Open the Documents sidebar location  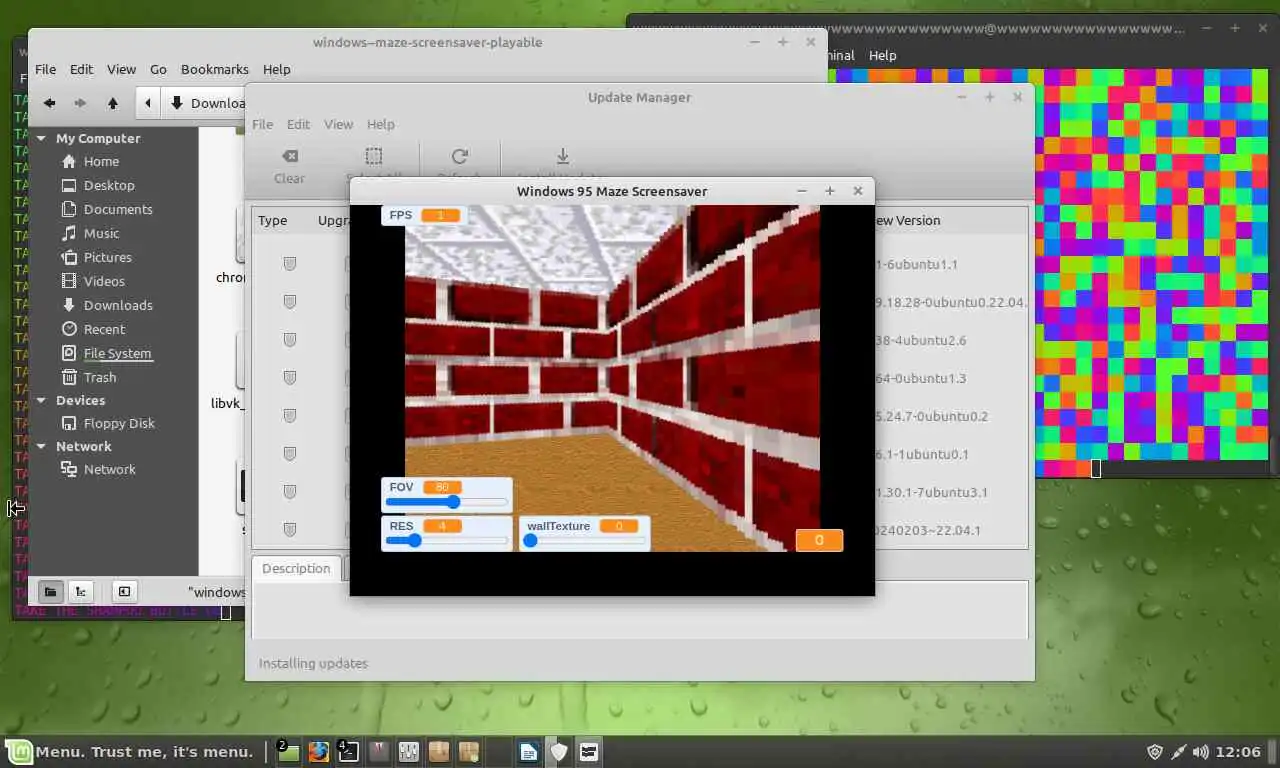click(118, 209)
